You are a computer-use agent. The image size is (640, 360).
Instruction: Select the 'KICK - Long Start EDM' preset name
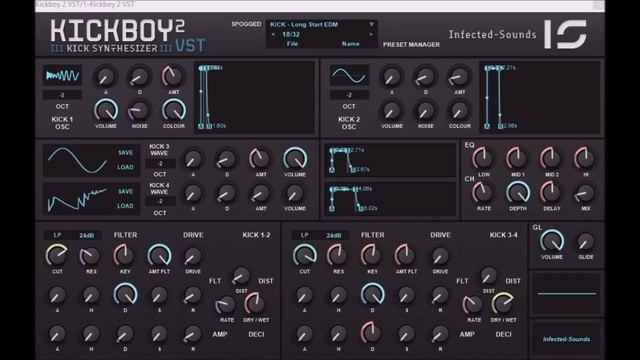coord(304,24)
